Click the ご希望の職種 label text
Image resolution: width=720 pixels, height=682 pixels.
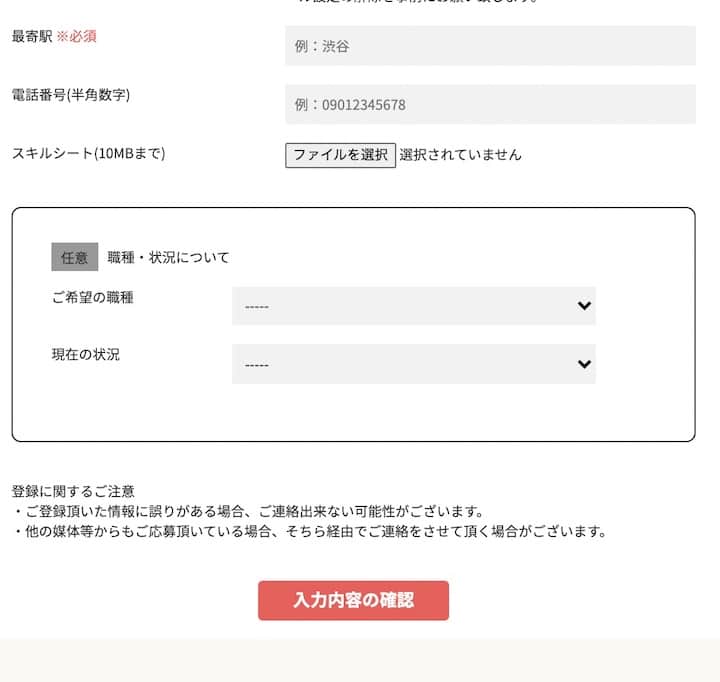click(93, 297)
